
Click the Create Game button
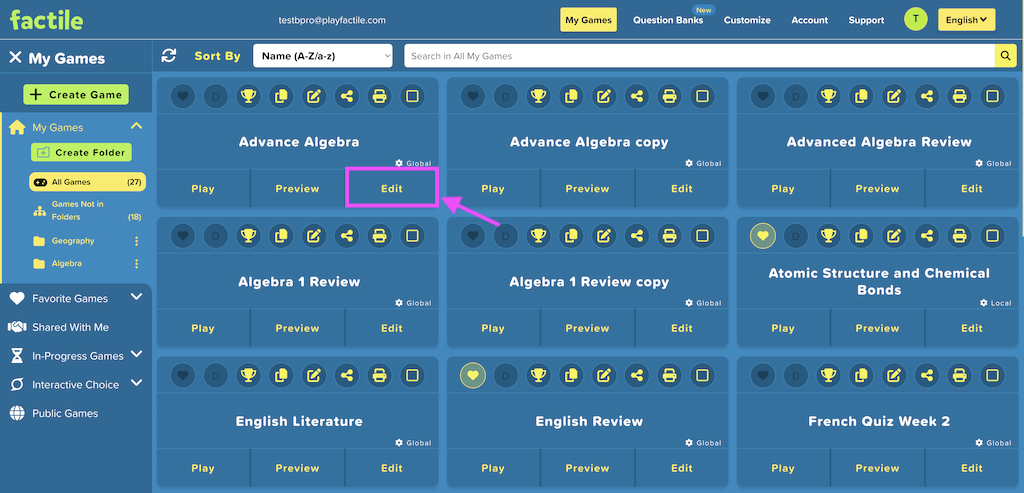(76, 95)
